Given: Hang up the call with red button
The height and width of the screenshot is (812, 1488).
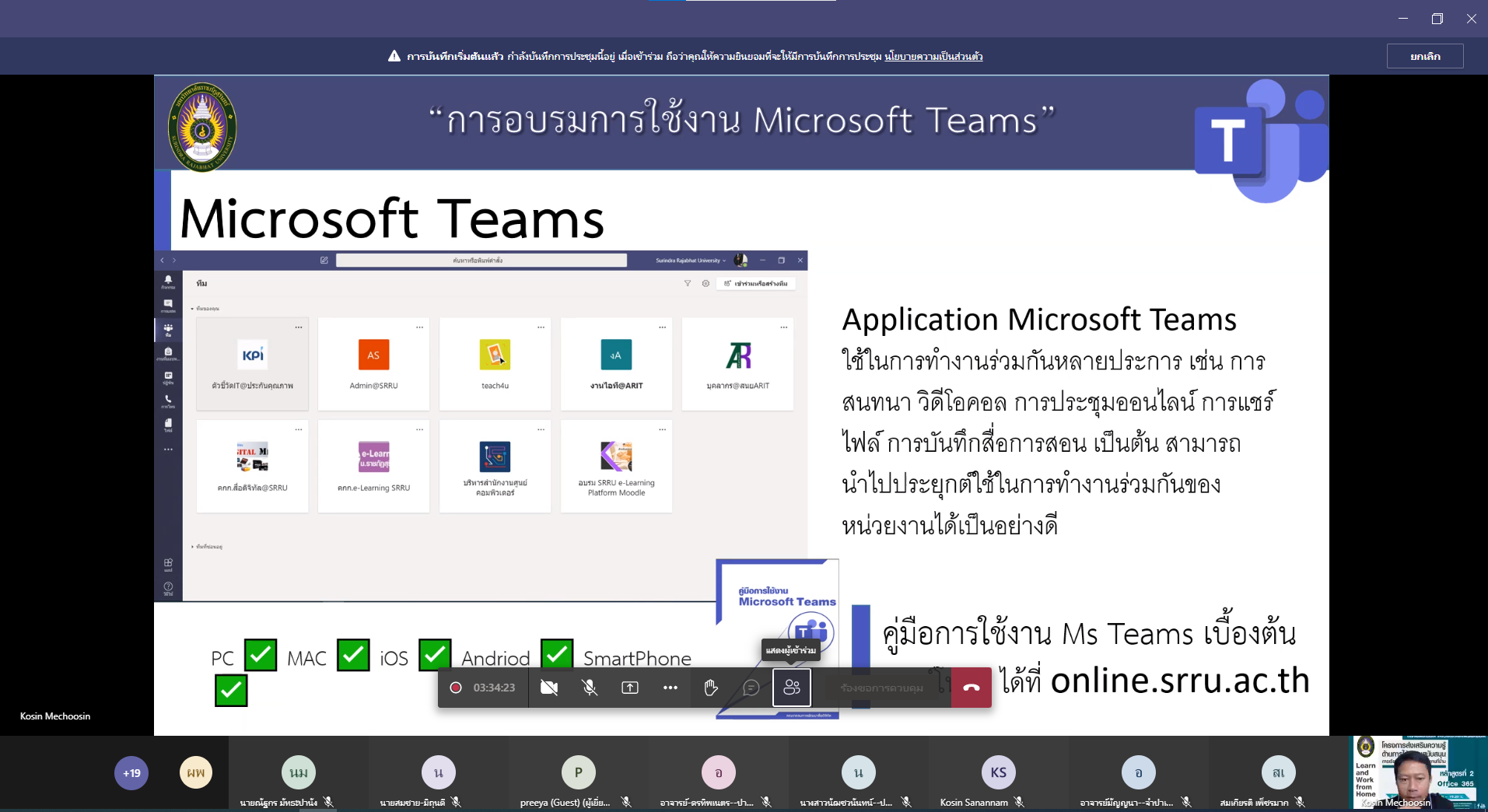Looking at the screenshot, I should (972, 688).
